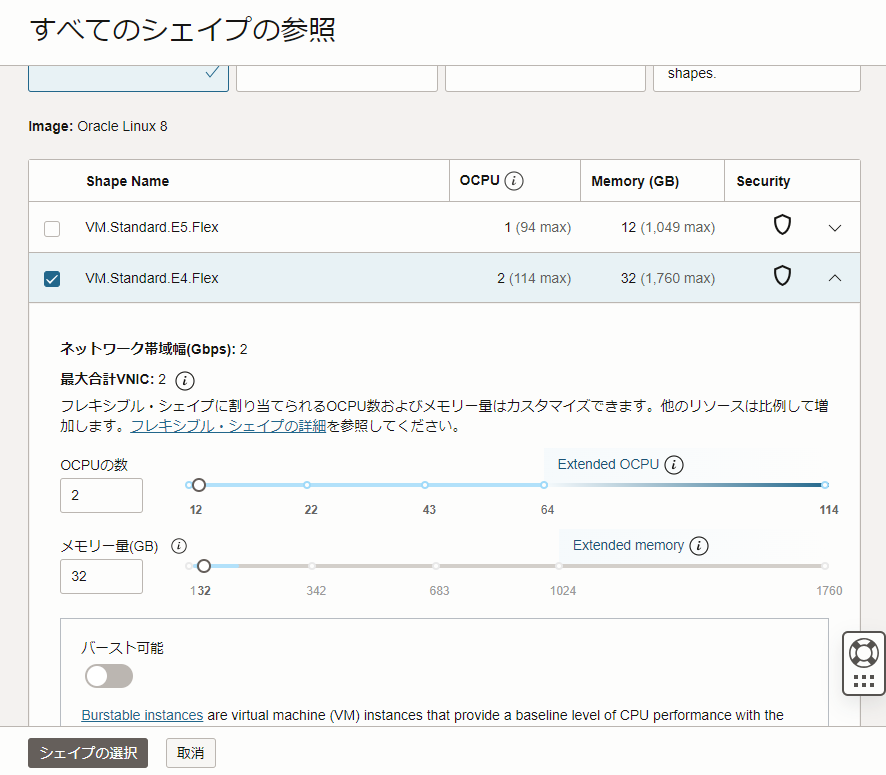Screen dimensions: 886x775
Task: Click info icon beside メモリー量(GB) label
Action: click(179, 546)
